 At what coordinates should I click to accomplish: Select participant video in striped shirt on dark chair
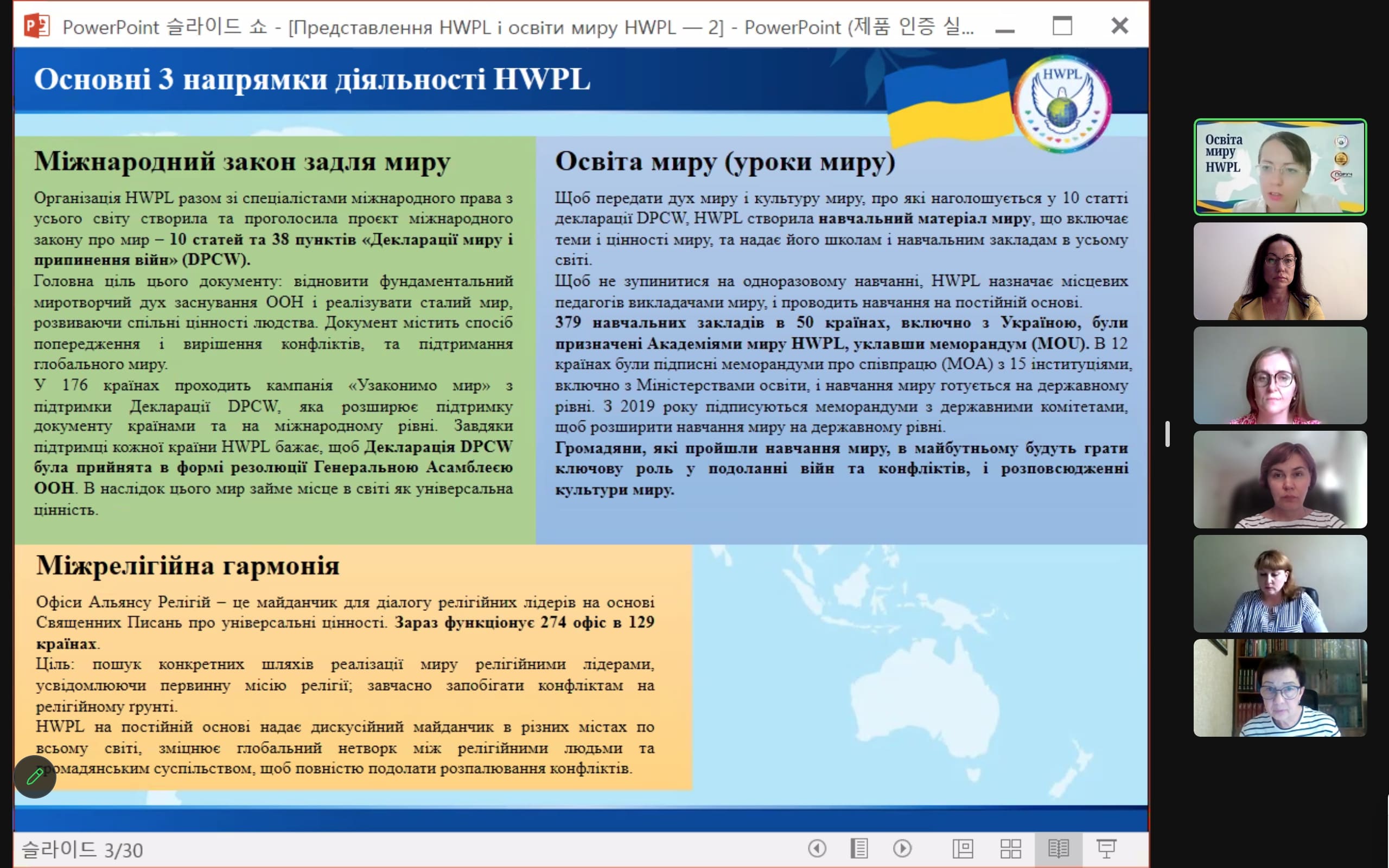pos(1280,480)
